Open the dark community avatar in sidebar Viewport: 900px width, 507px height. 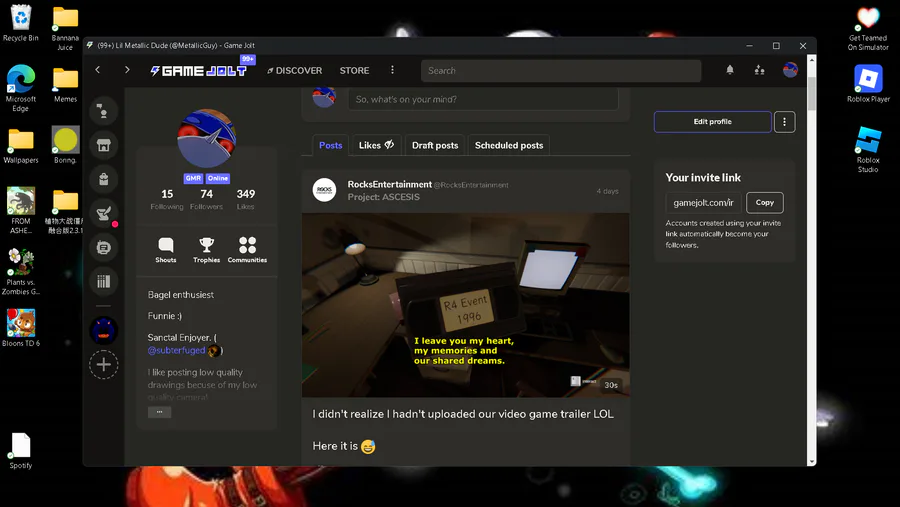point(103,331)
